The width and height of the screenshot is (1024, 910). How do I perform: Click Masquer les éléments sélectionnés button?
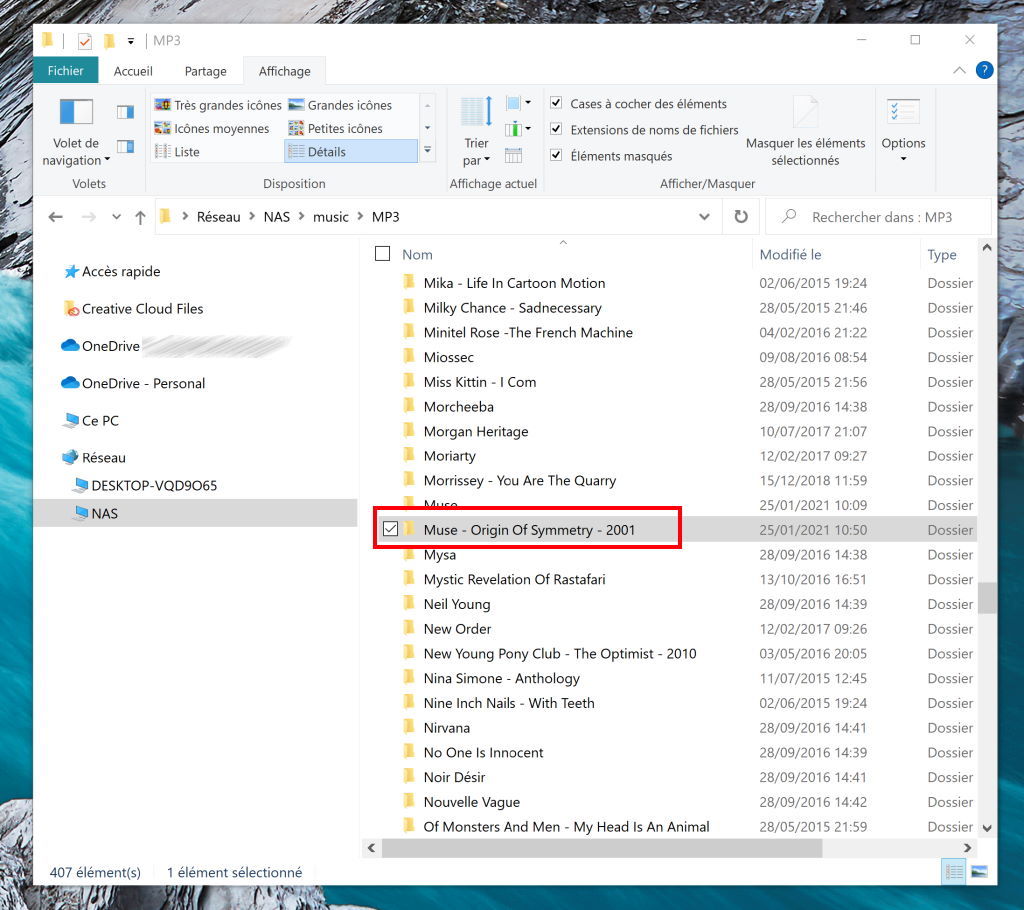pyautogui.click(x=805, y=131)
